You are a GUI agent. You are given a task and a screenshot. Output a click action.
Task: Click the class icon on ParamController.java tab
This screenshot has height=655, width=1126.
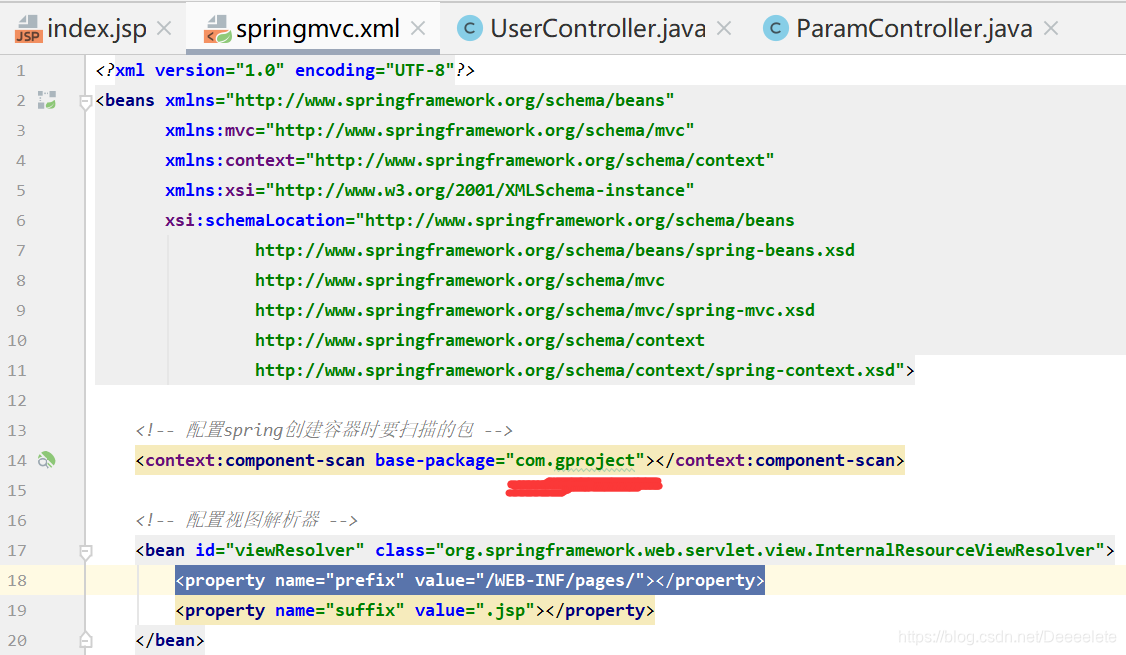coord(776,29)
